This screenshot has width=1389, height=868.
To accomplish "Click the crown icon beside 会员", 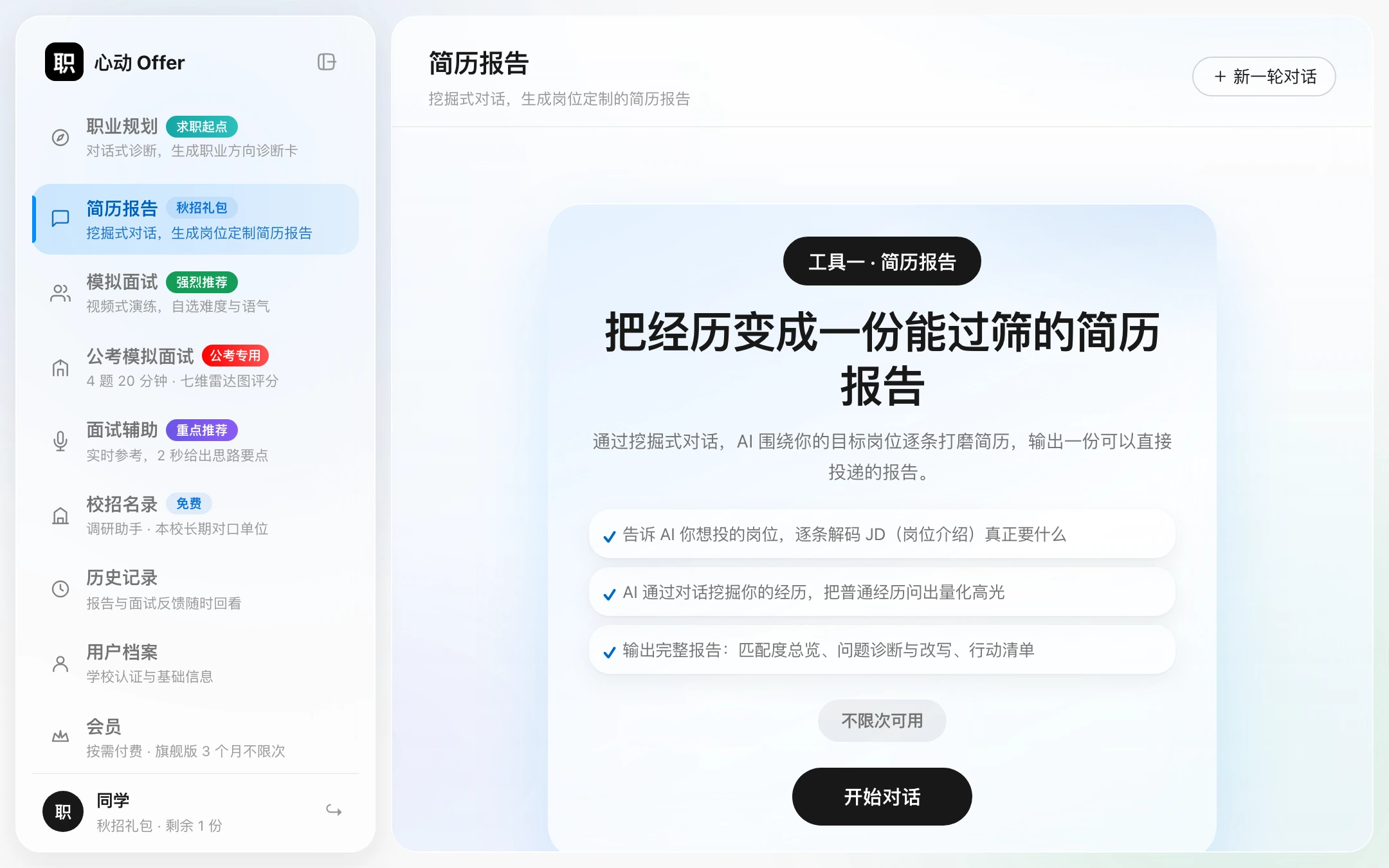I will (60, 737).
